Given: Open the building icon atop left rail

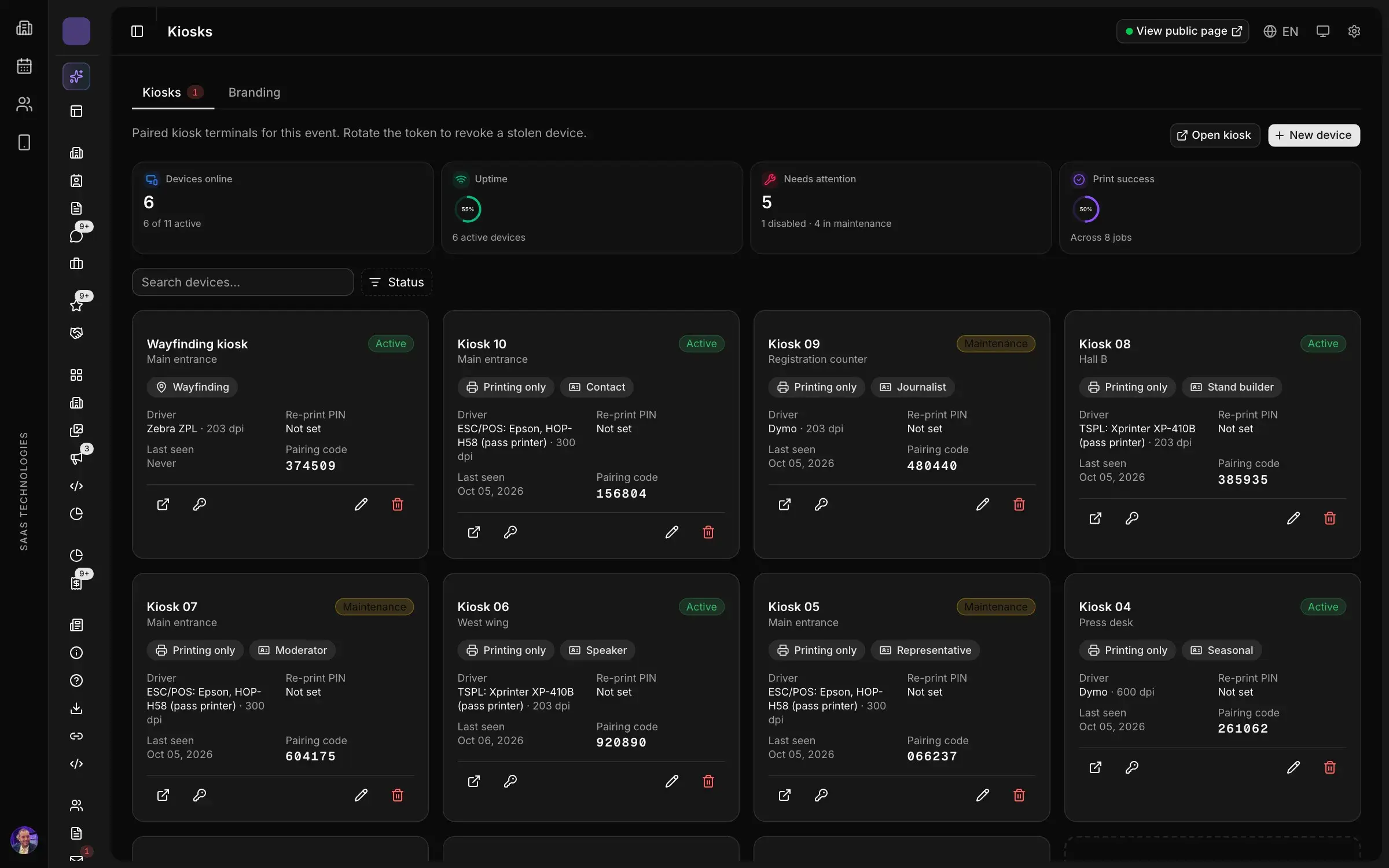Looking at the screenshot, I should 24,28.
